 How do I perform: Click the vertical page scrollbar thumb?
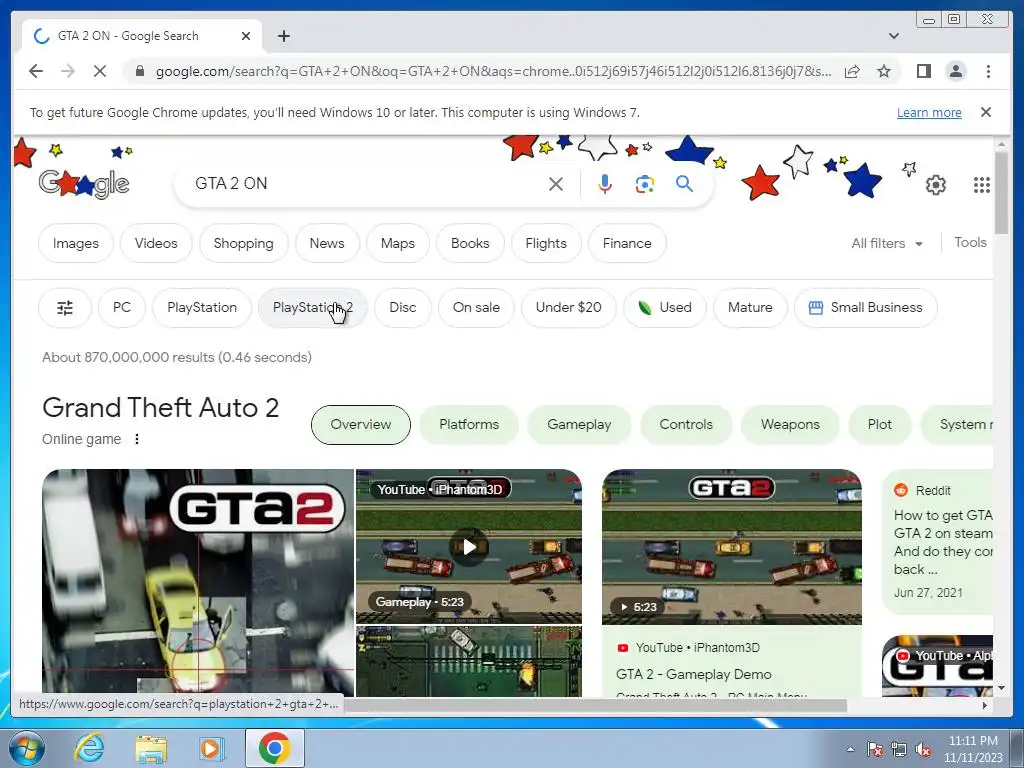click(x=1001, y=193)
